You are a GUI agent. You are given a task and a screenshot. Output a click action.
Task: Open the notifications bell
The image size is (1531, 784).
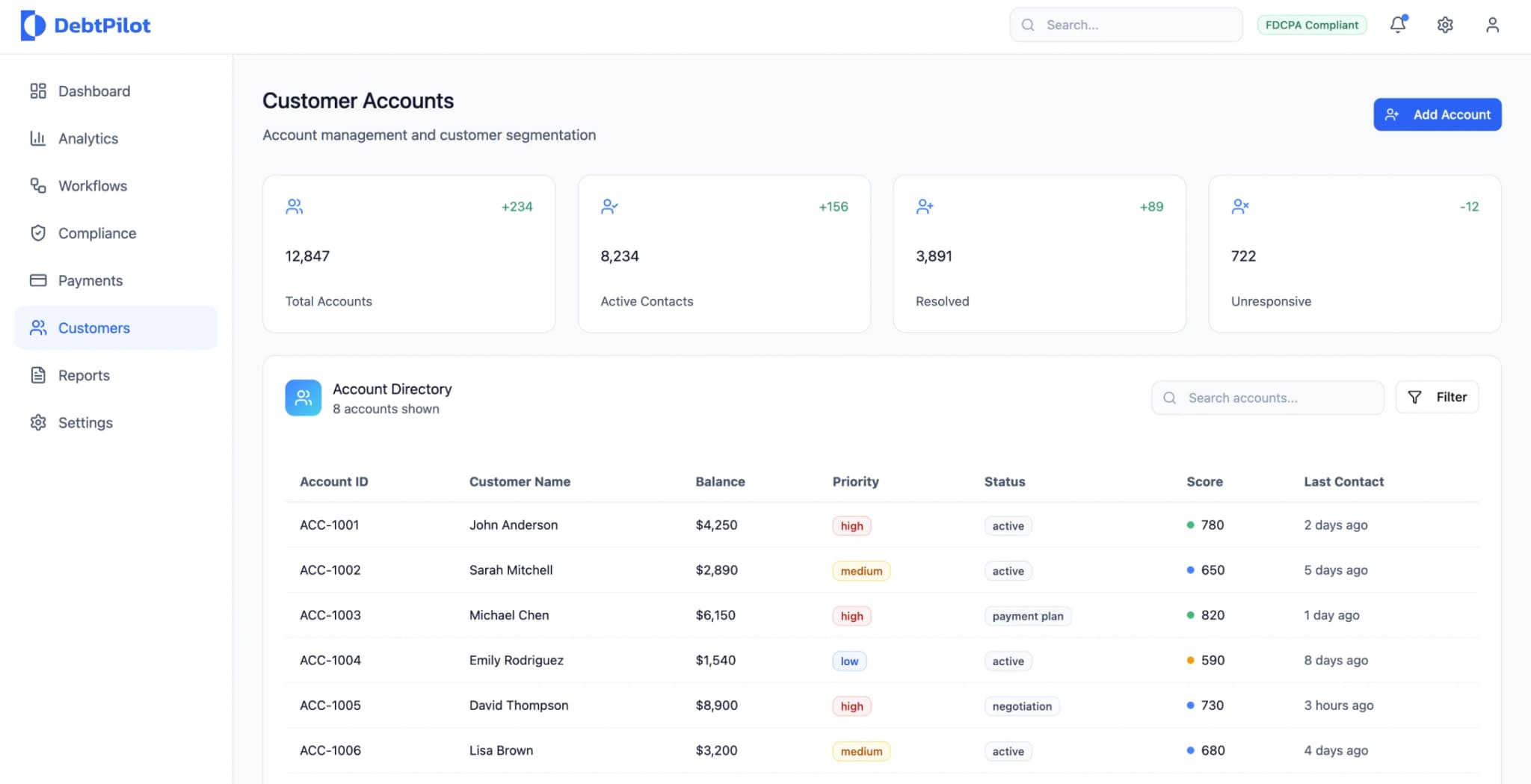(x=1398, y=25)
